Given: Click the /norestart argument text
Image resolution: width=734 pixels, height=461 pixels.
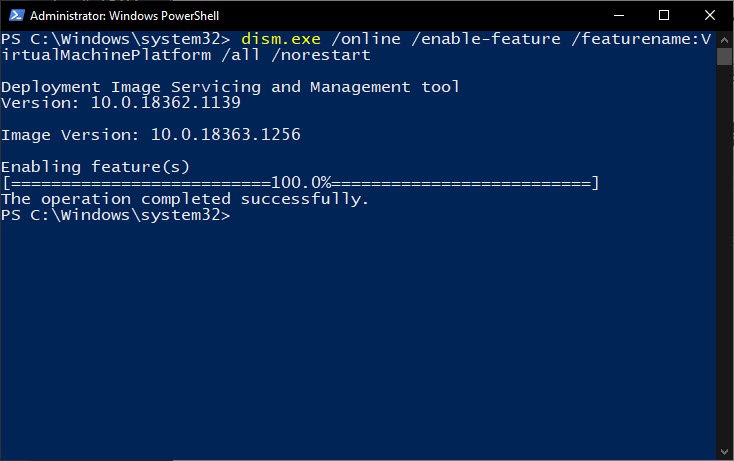Looking at the screenshot, I should pos(321,55).
